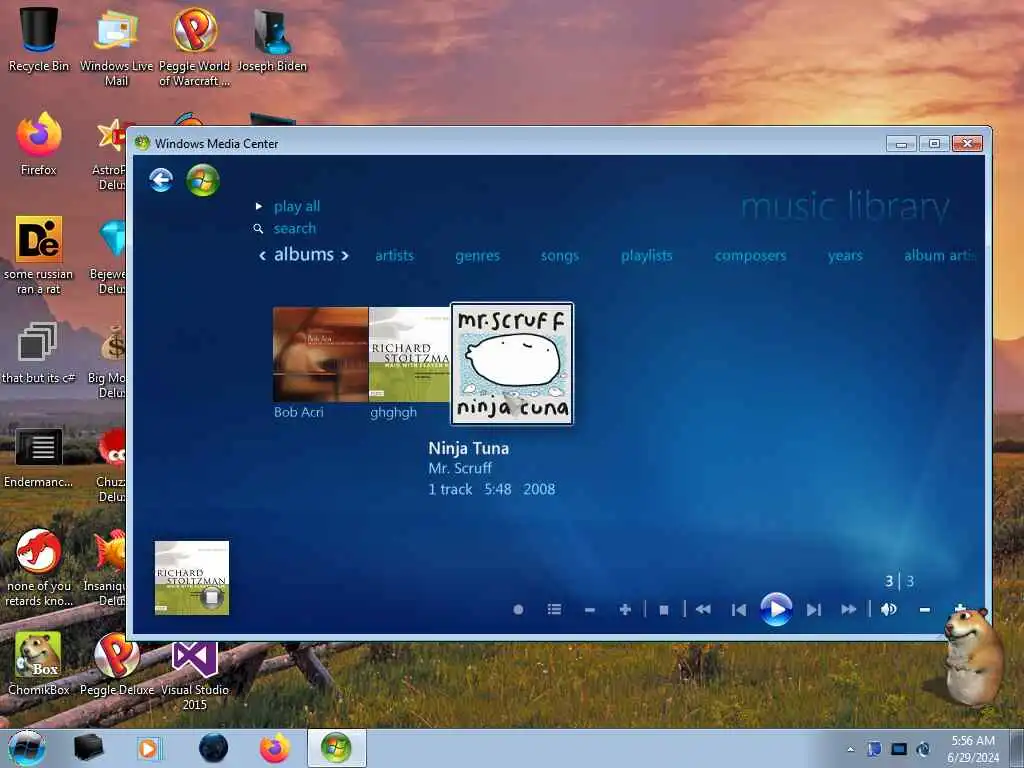Open the Windows Start orb
The height and width of the screenshot is (768, 1024).
(x=27, y=748)
